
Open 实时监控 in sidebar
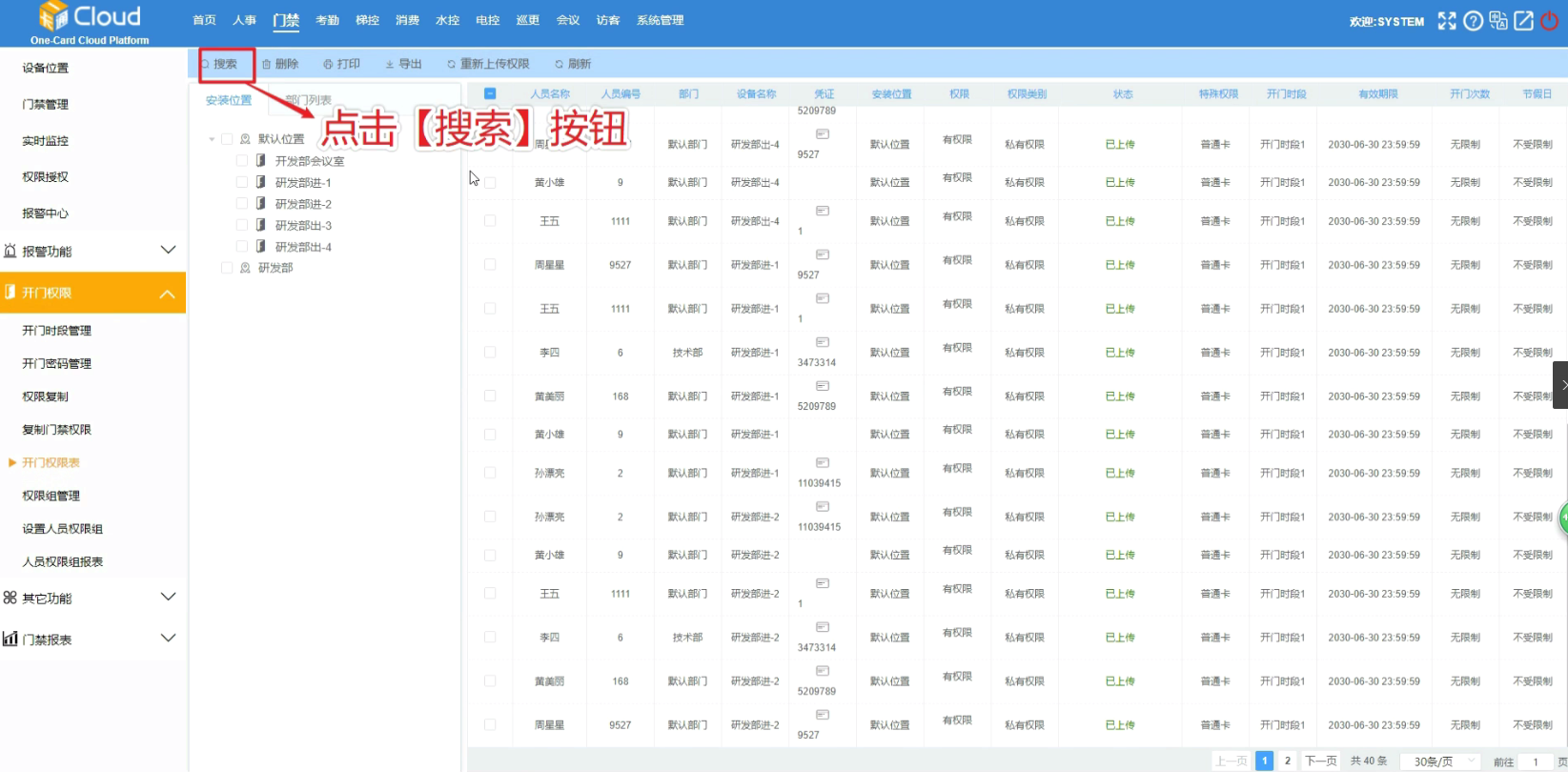pos(46,140)
